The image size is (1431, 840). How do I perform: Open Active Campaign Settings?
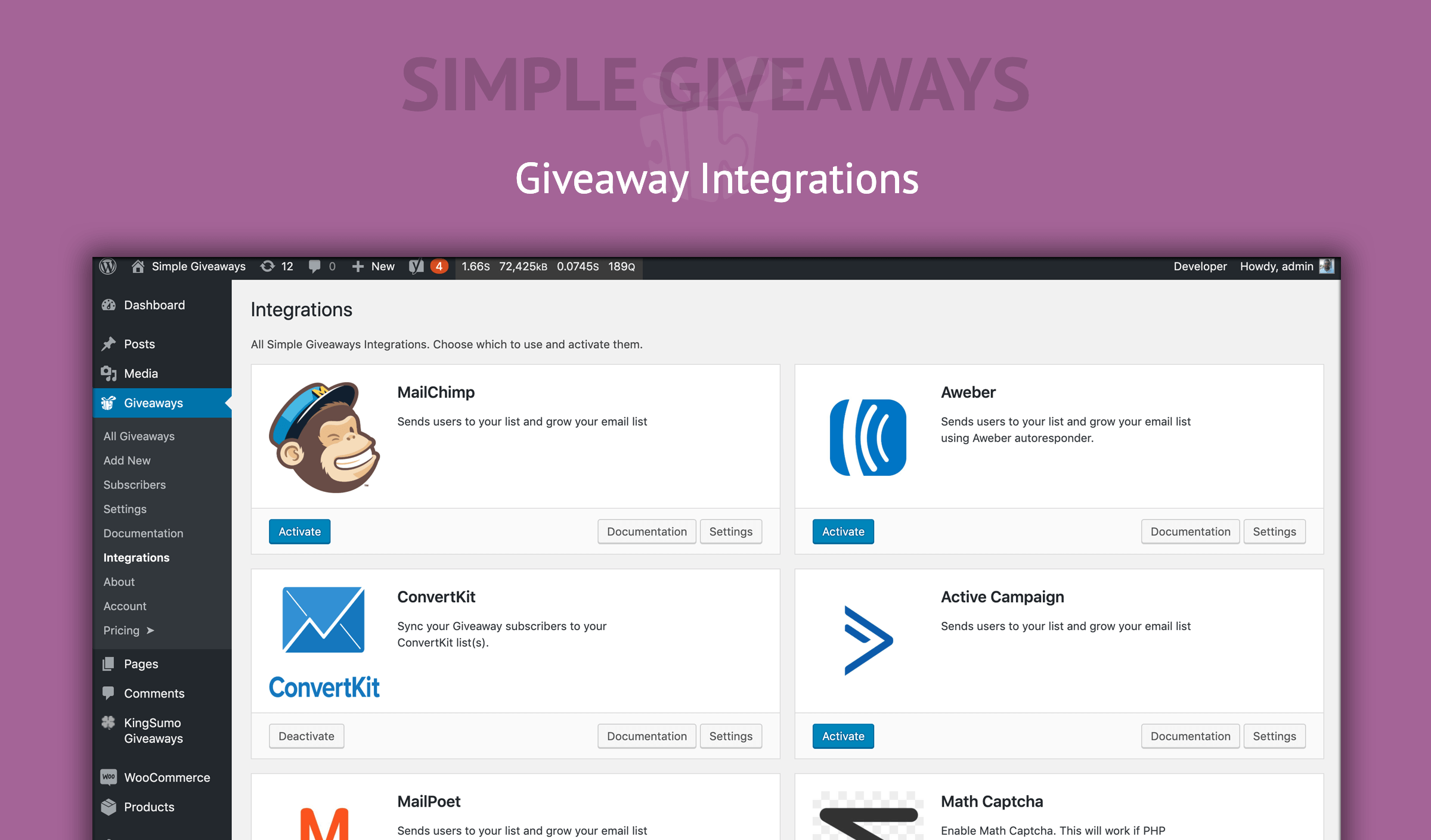(x=1275, y=735)
